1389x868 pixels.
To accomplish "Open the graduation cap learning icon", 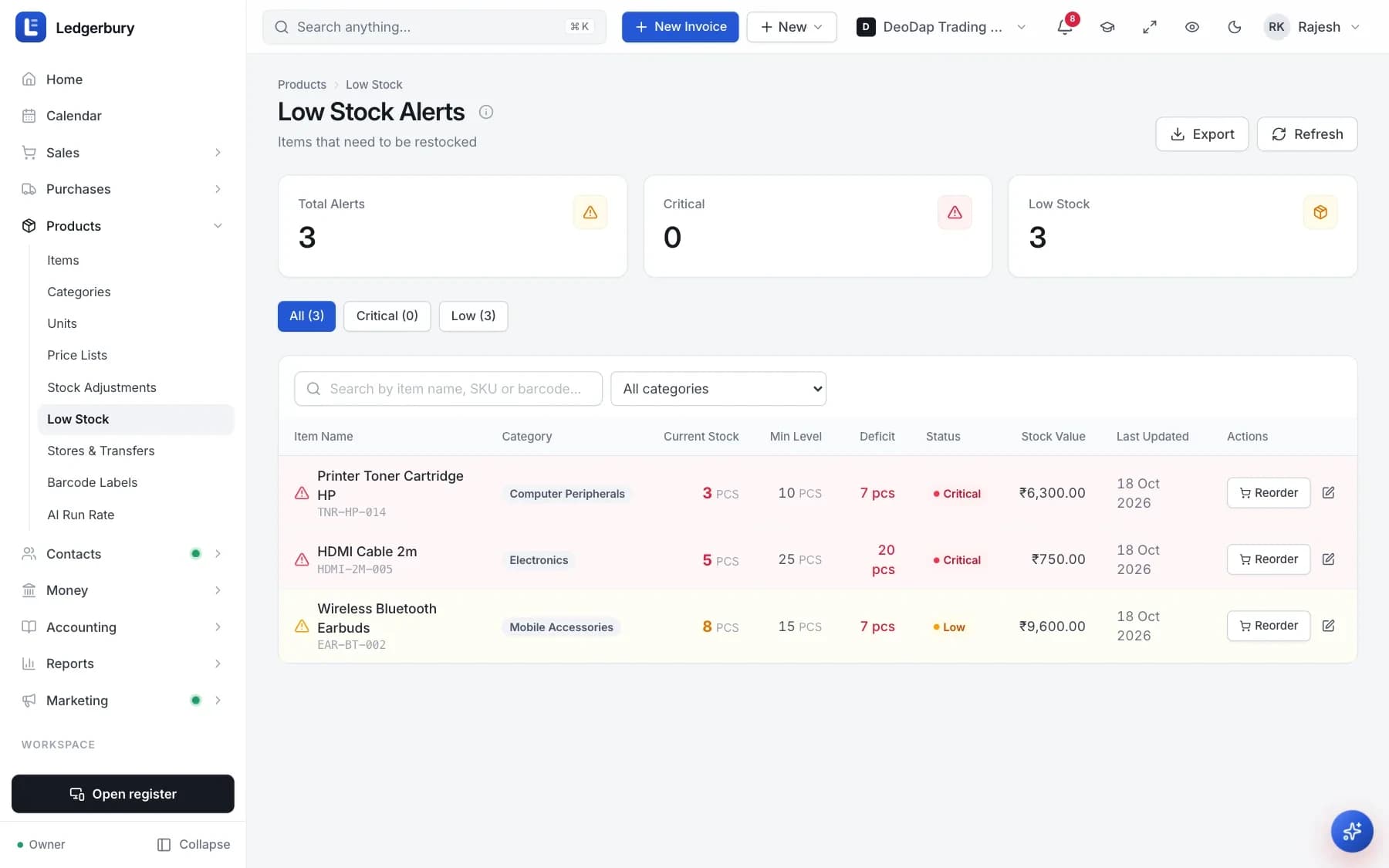I will [1107, 27].
